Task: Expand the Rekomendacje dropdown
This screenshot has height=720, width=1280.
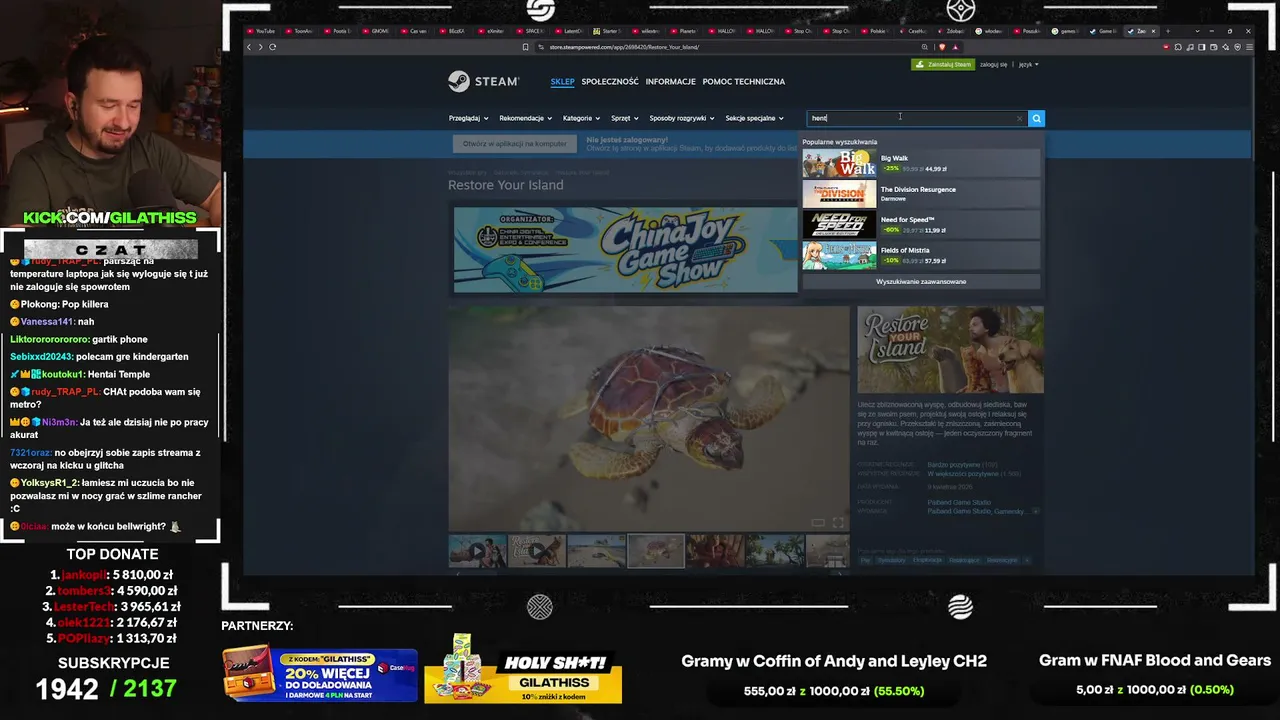Action: point(525,118)
